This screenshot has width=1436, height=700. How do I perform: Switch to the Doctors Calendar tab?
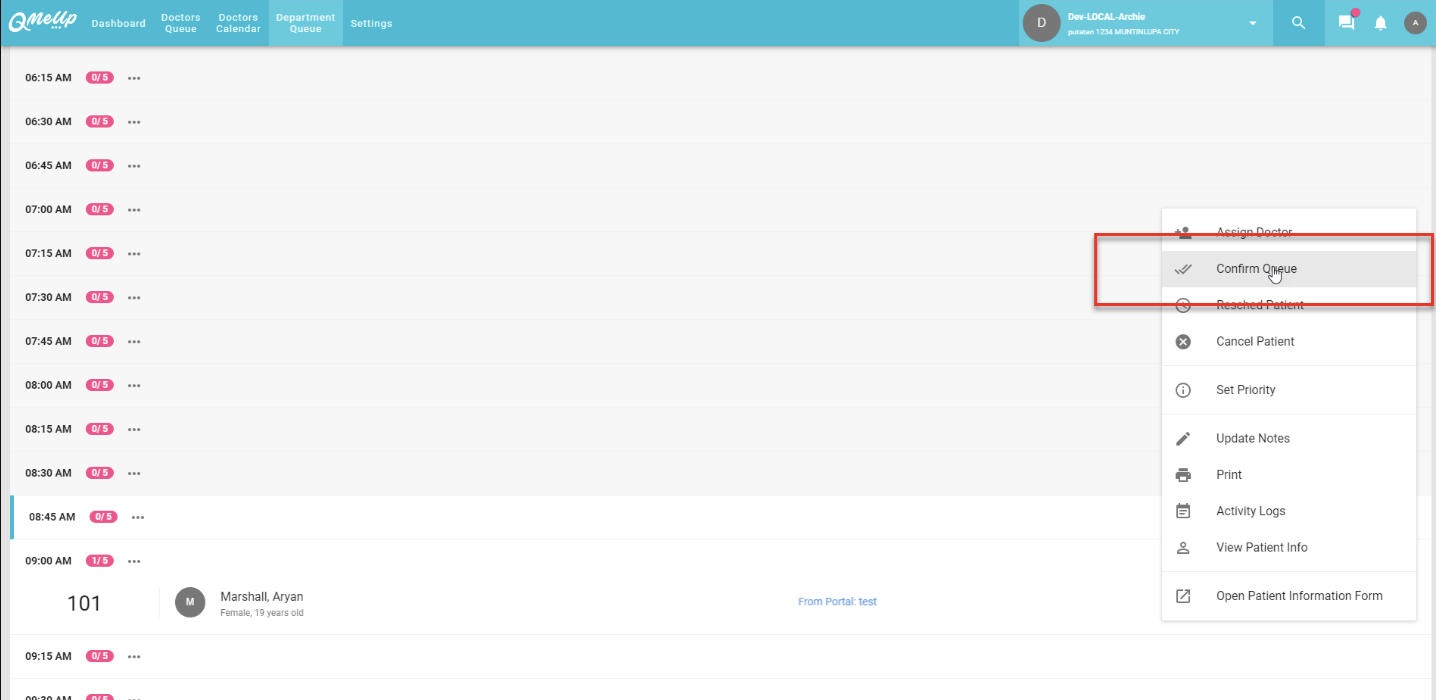click(x=238, y=23)
